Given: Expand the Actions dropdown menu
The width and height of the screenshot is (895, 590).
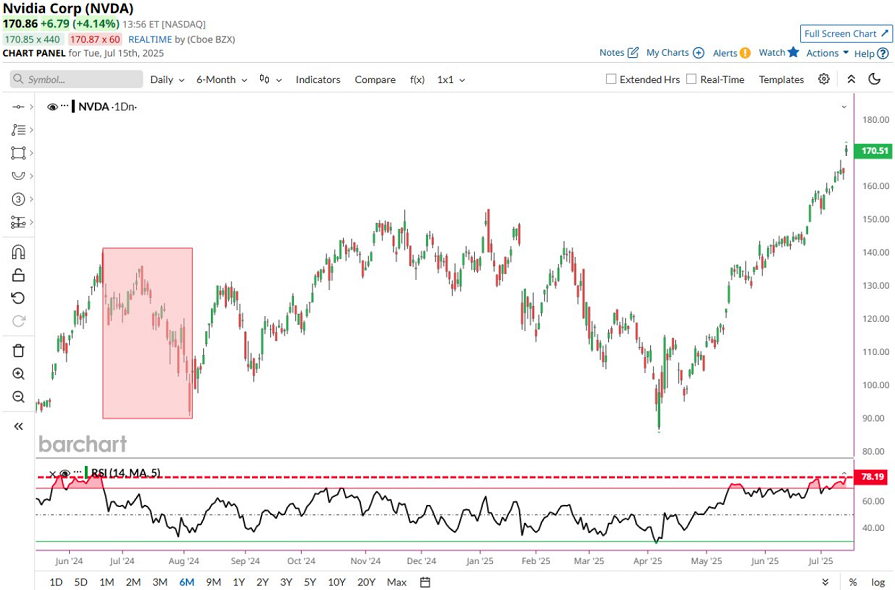Looking at the screenshot, I should click(x=827, y=52).
